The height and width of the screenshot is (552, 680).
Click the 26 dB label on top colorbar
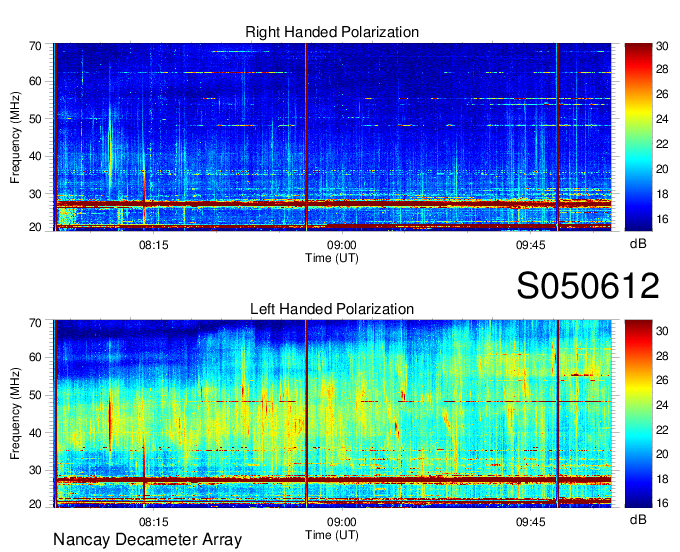[x=662, y=95]
